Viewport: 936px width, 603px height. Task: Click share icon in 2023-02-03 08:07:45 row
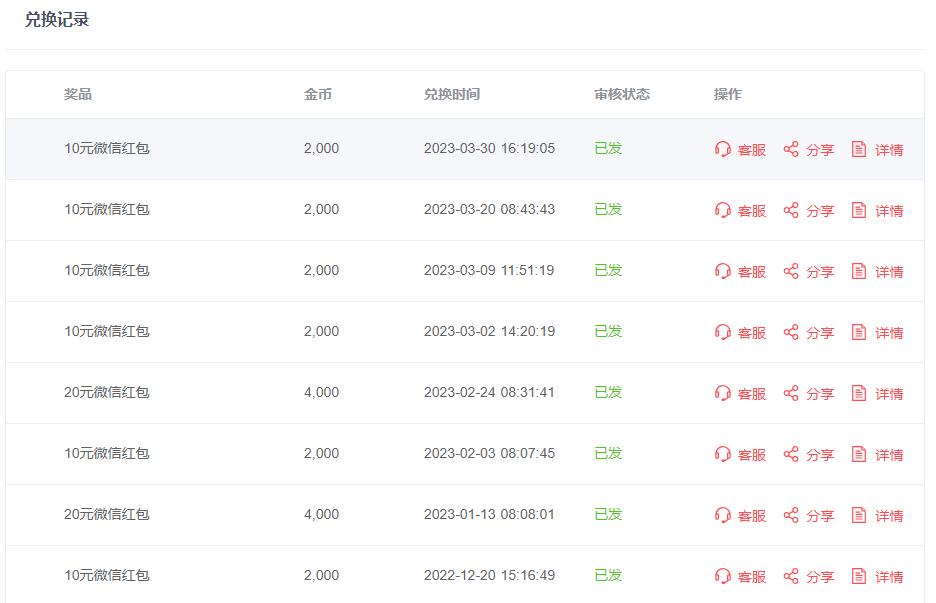791,454
